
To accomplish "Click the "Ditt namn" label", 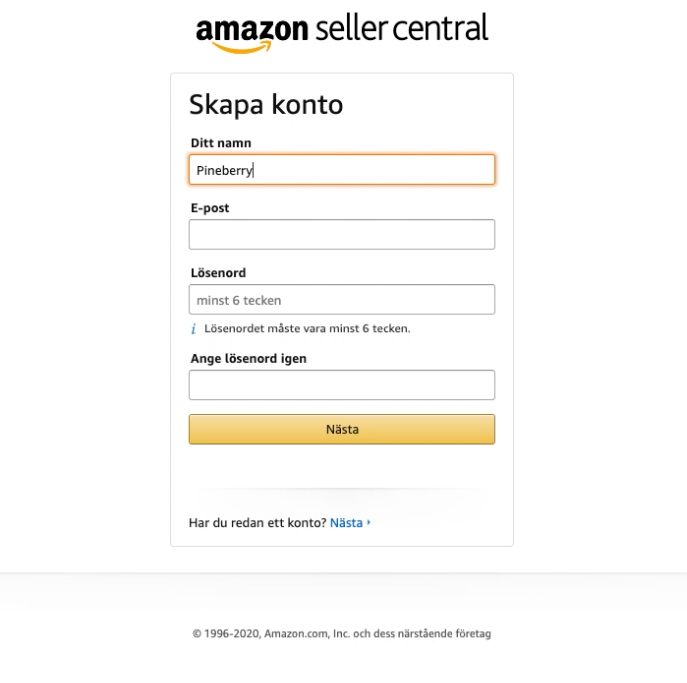I will point(221,144).
